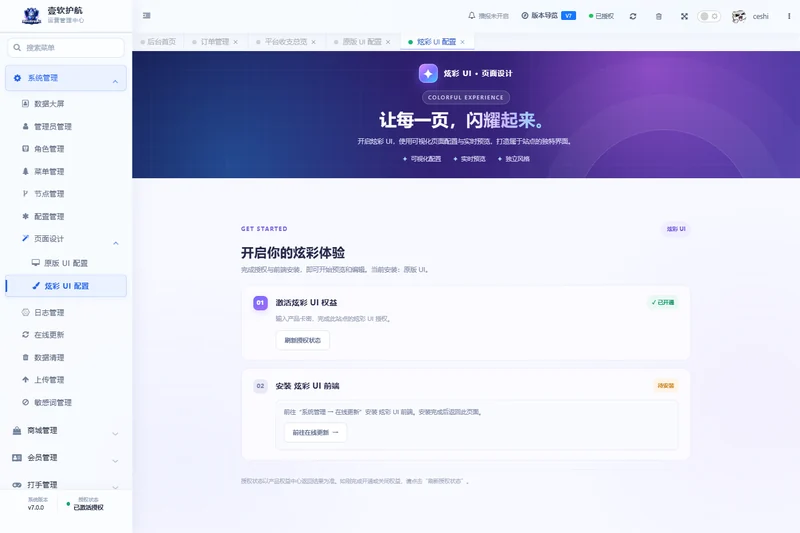Viewport: 800px width, 533px height.
Task: Click the 实时预览 feature label in banner
Action: [473, 159]
